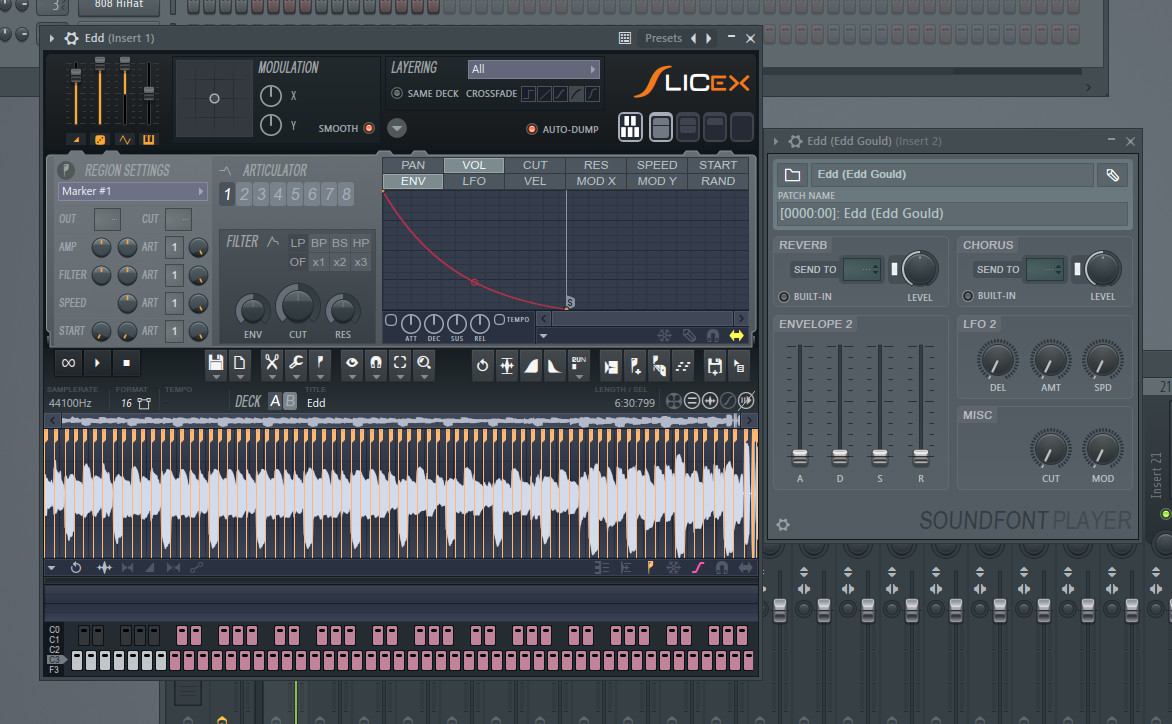Open the dropdown arrow below the modulation knobs
Viewport: 1172px width, 724px height.
click(396, 128)
